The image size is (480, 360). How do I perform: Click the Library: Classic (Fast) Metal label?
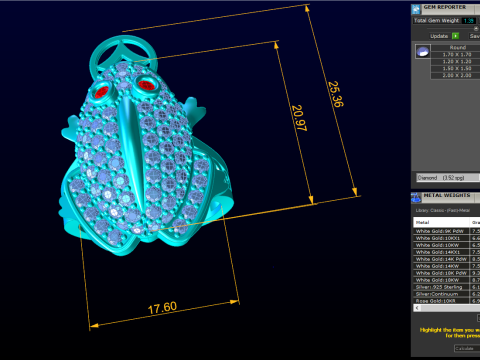(442, 210)
